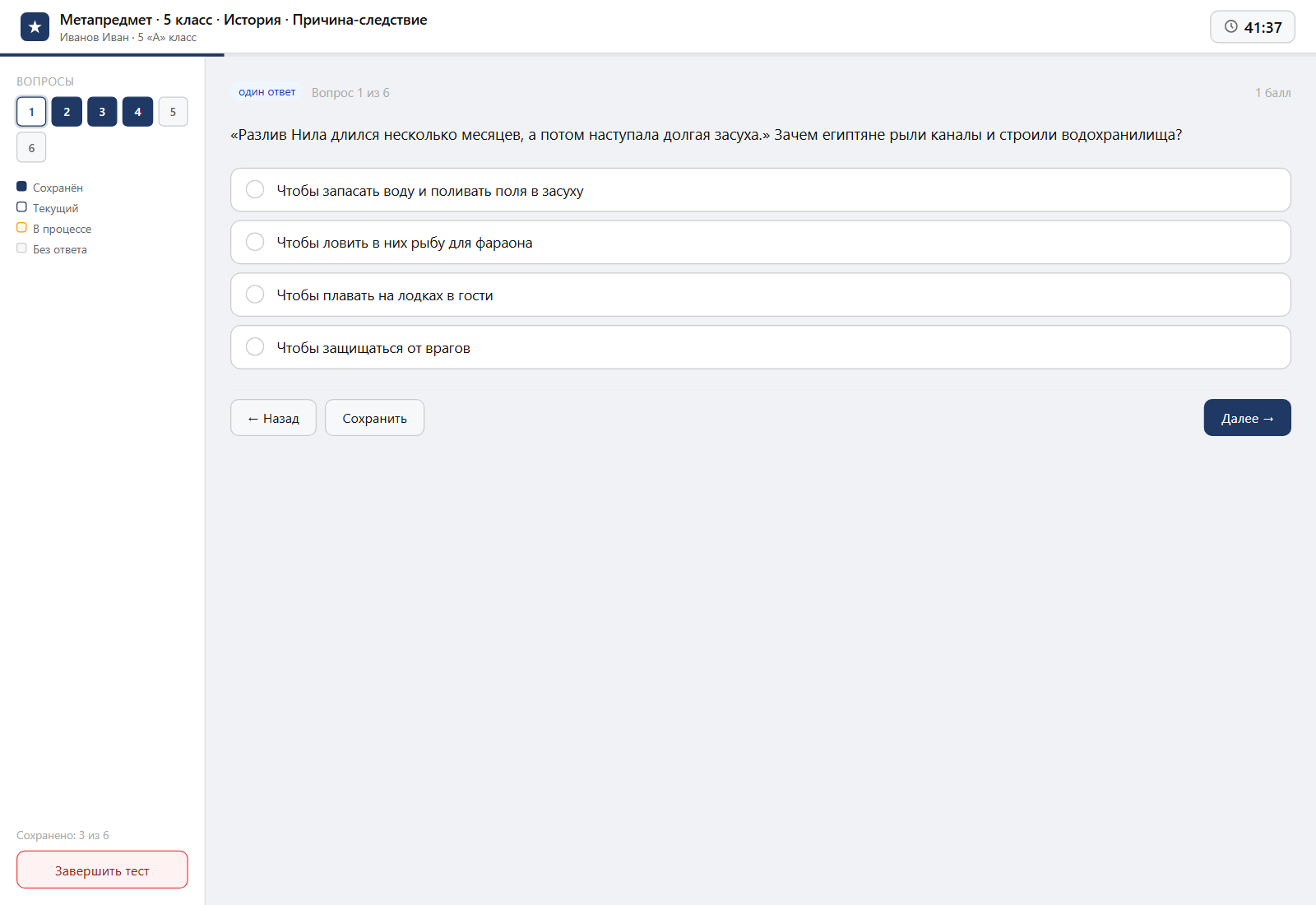Screen dimensions: 1316x905
Task: Go to question 2 in the navigator
Action: point(67,112)
